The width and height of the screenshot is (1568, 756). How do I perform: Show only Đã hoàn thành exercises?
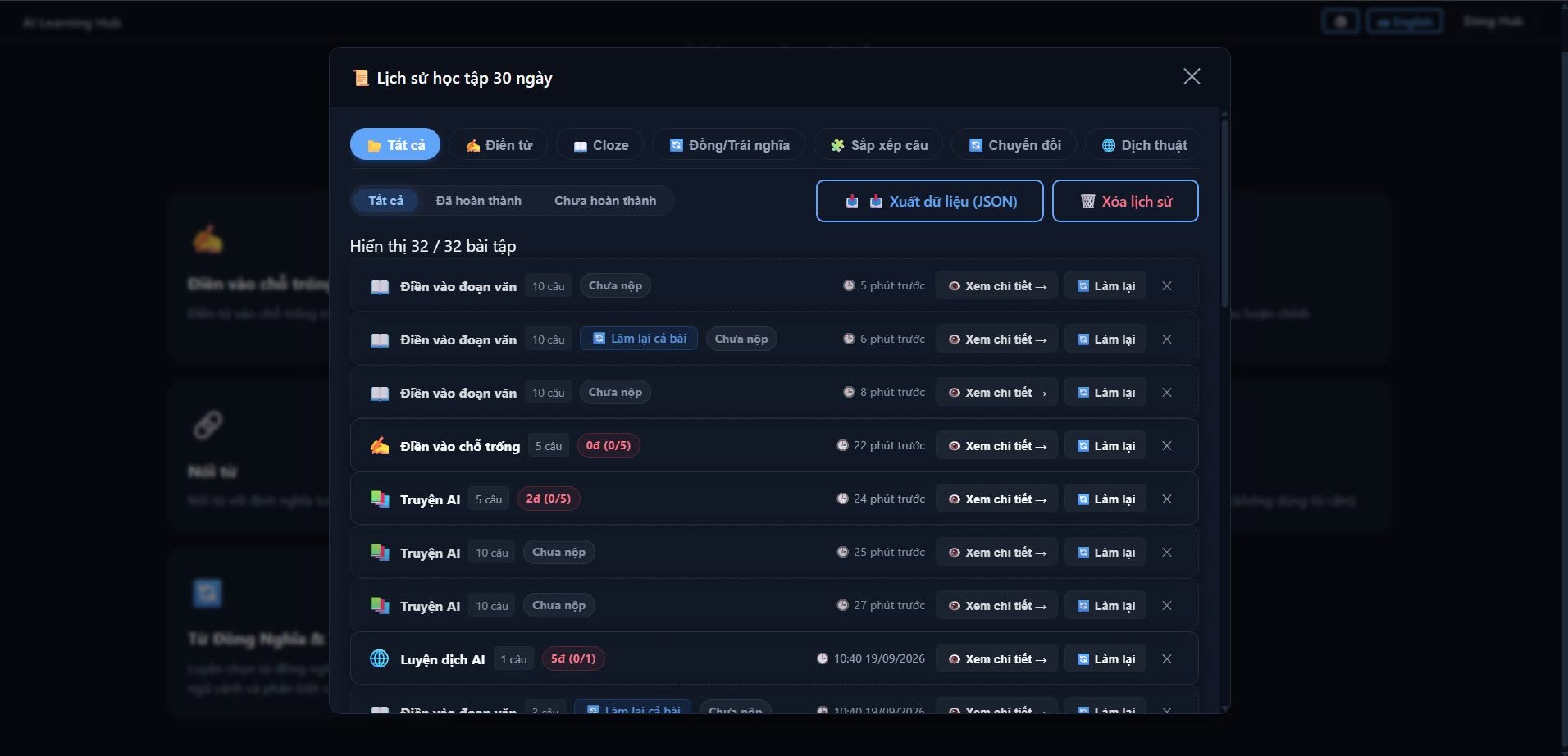(478, 200)
